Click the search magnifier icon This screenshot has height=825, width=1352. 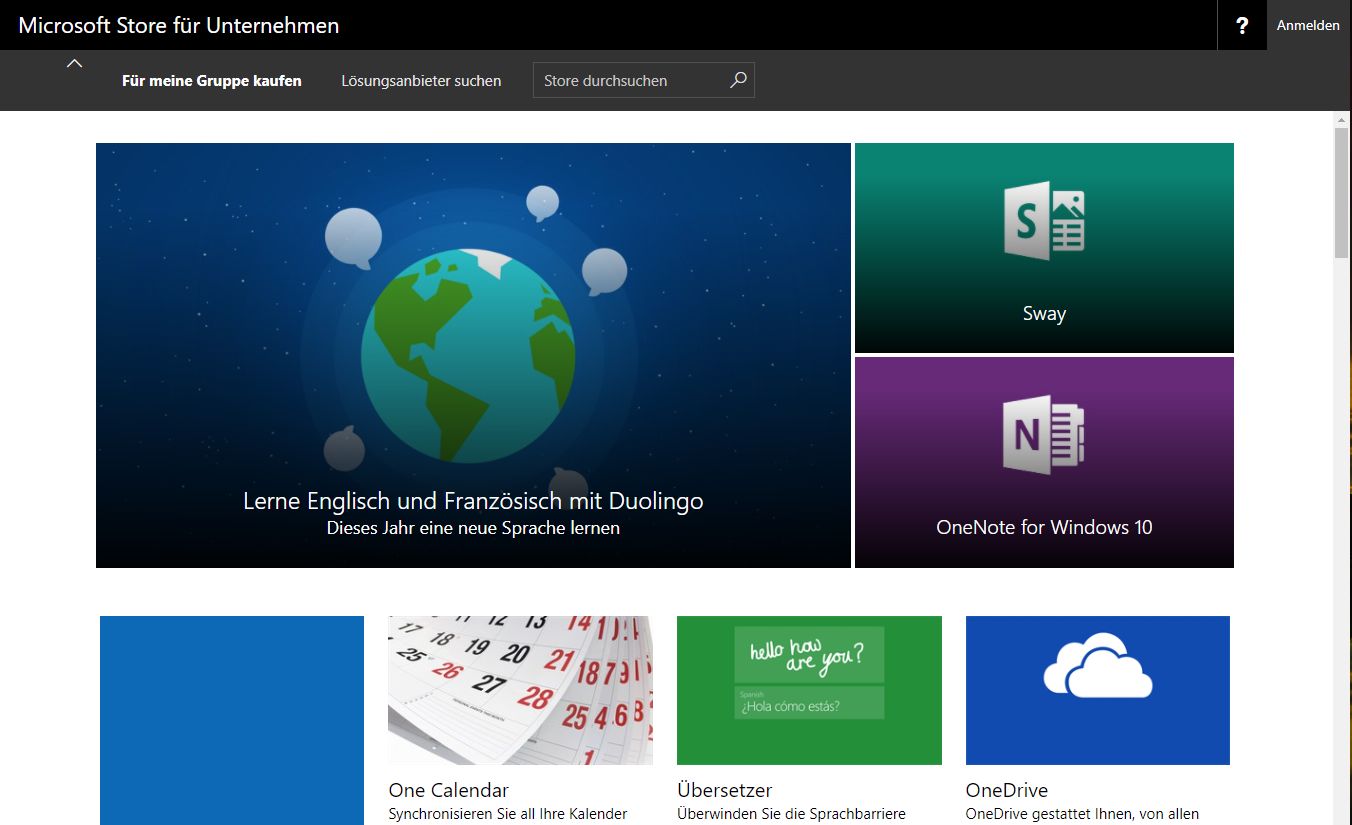(x=738, y=80)
